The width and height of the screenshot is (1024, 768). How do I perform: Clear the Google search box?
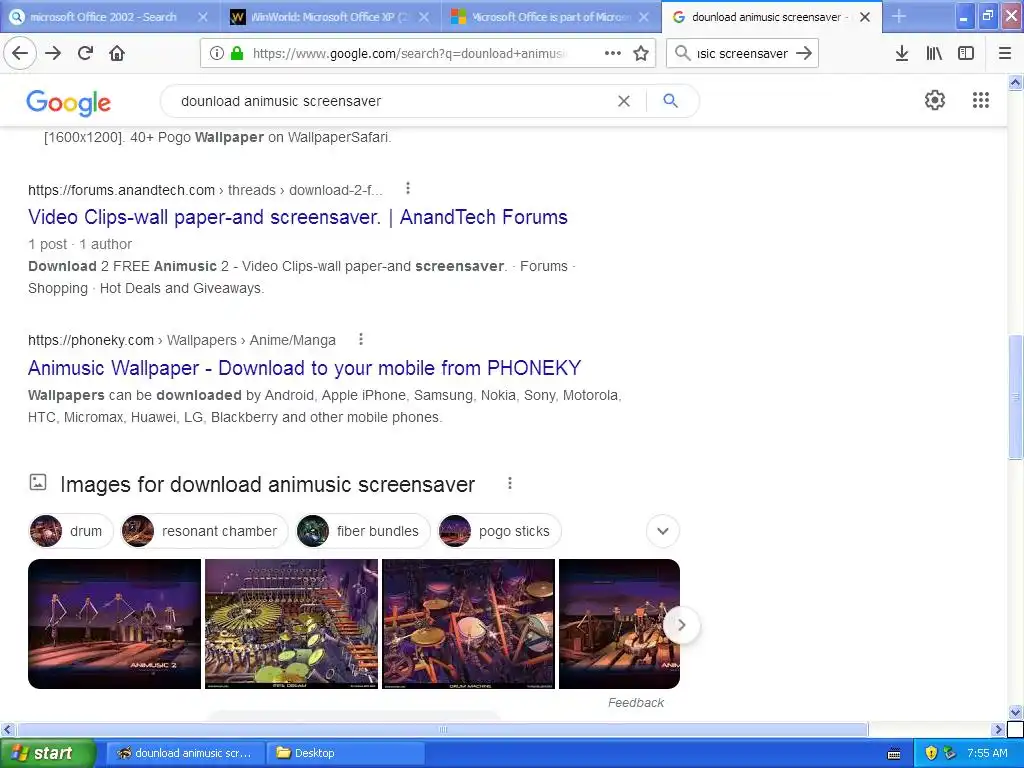coord(624,101)
